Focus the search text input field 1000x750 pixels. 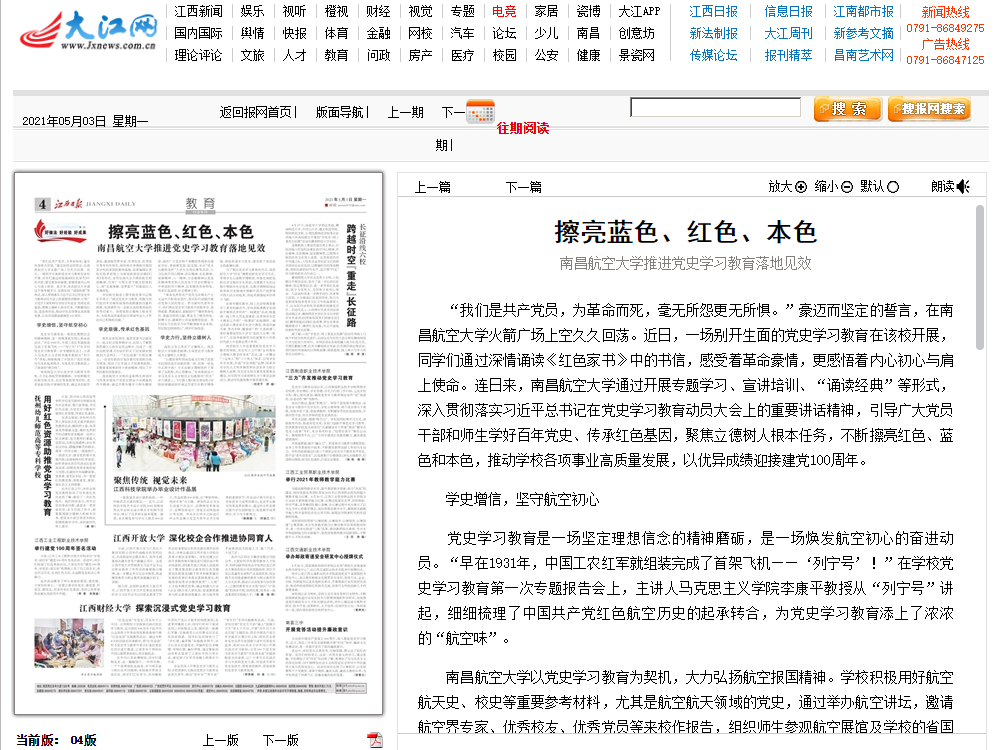(716, 108)
